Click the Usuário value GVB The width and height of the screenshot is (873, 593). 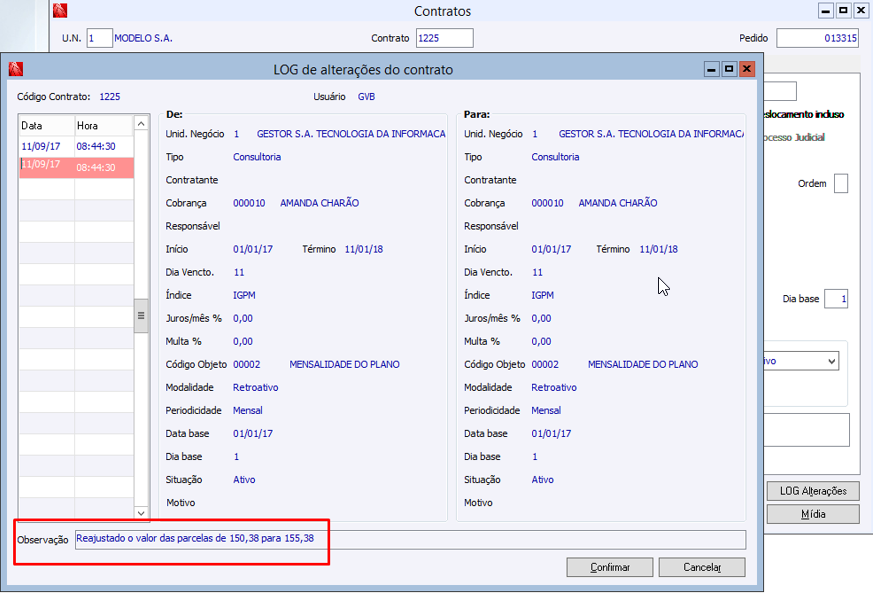(366, 96)
